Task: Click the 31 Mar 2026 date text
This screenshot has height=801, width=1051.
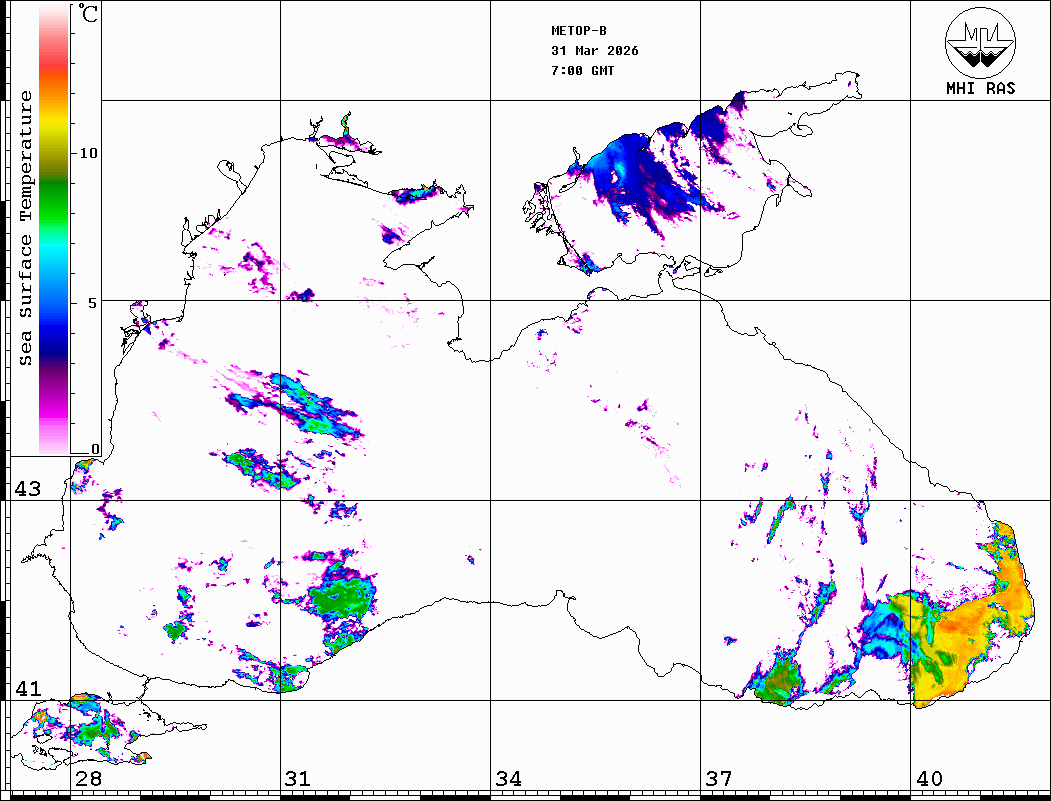Action: pyautogui.click(x=595, y=51)
